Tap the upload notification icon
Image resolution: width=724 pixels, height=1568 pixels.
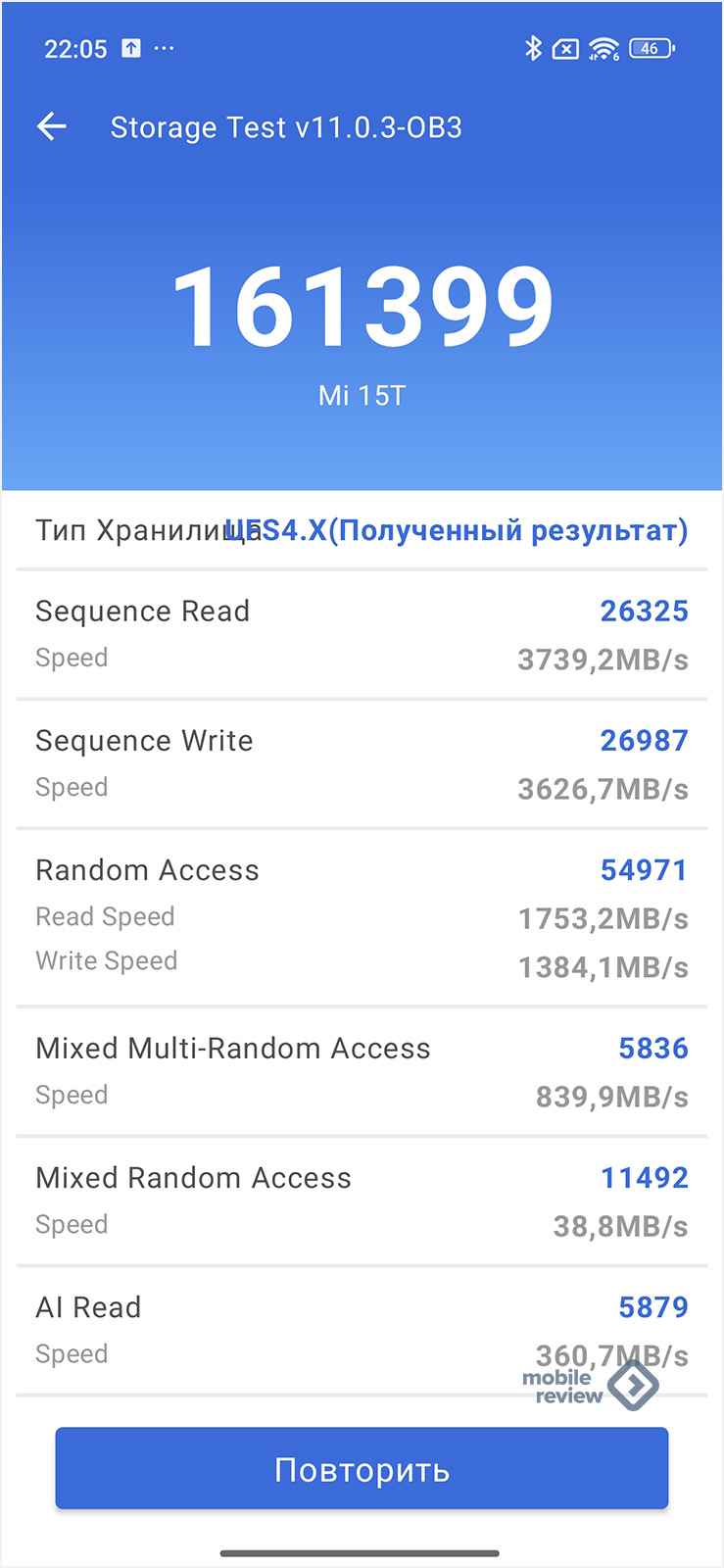coord(131,48)
